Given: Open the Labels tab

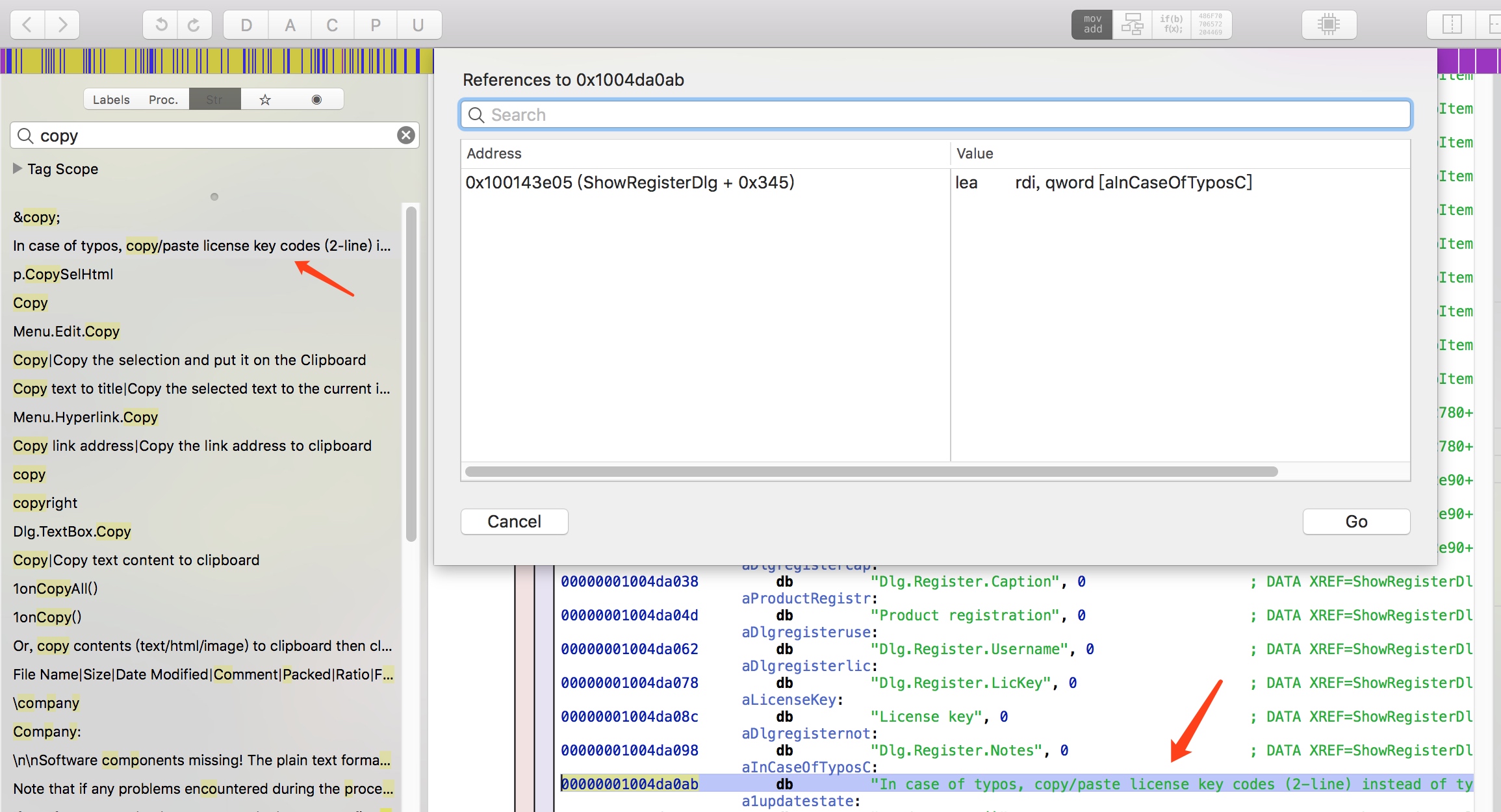Looking at the screenshot, I should 111,99.
